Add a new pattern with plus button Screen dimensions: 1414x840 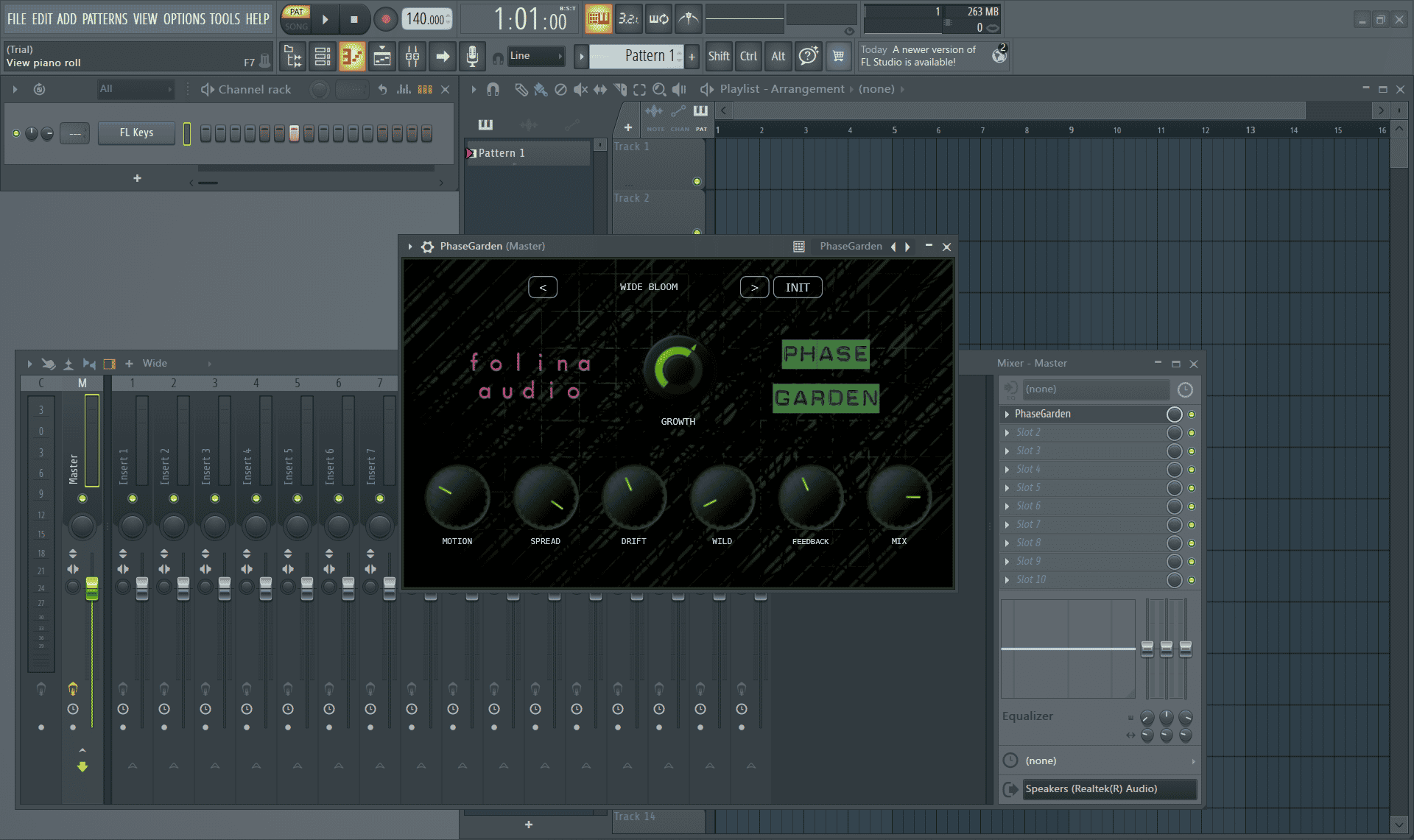(x=692, y=56)
